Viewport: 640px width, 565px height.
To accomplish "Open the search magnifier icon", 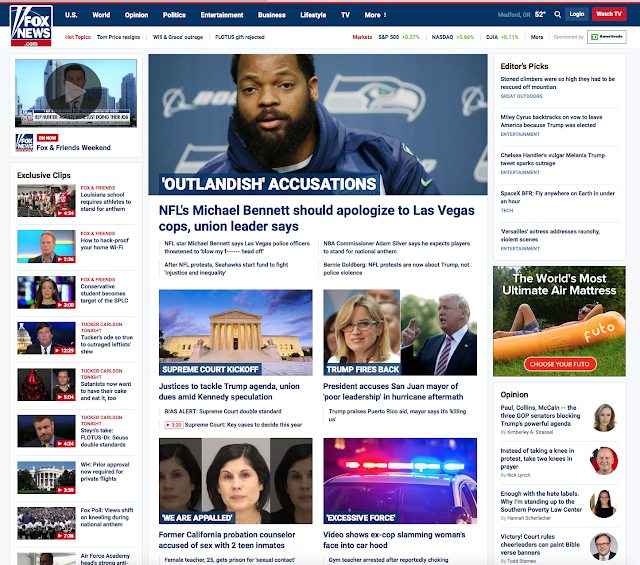I will [557, 14].
